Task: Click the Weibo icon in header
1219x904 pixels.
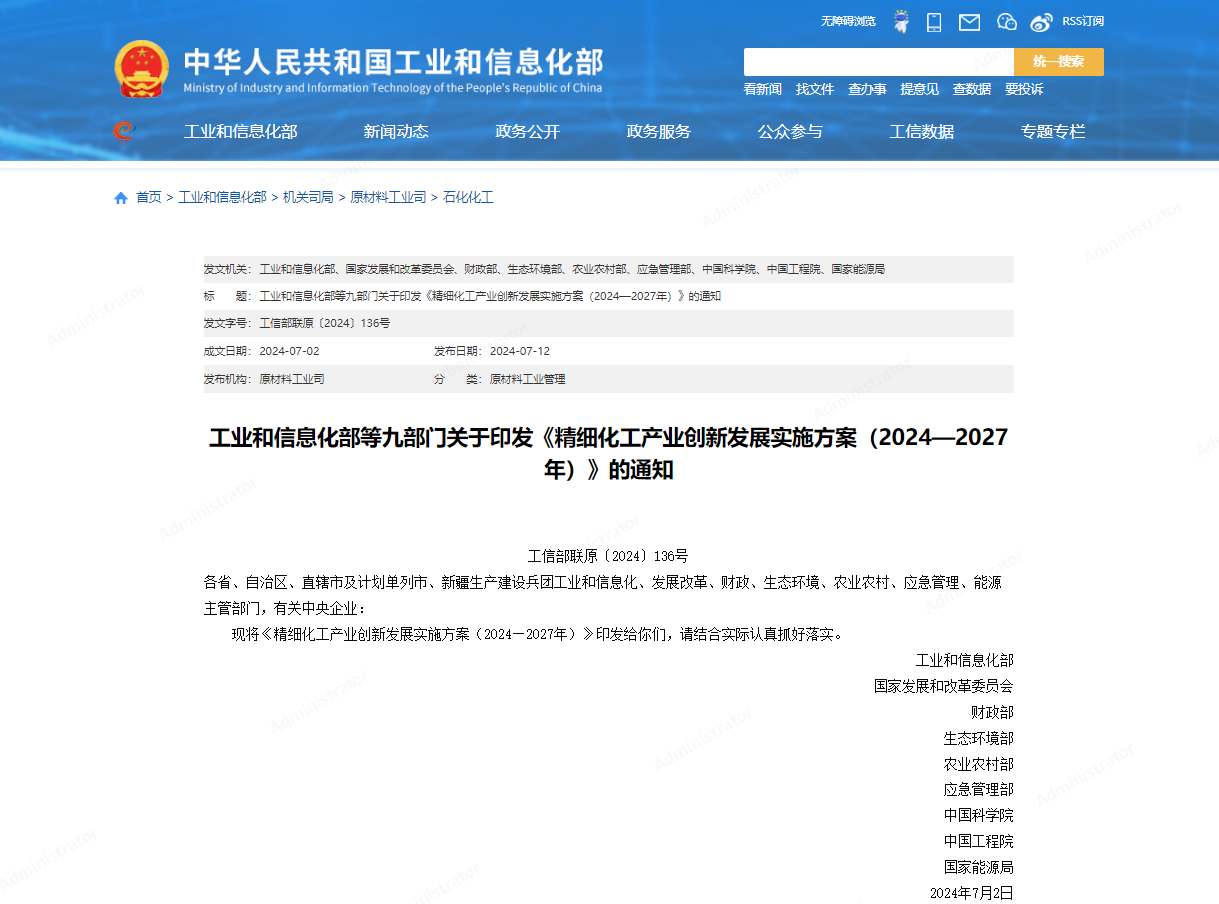Action: click(x=1042, y=22)
